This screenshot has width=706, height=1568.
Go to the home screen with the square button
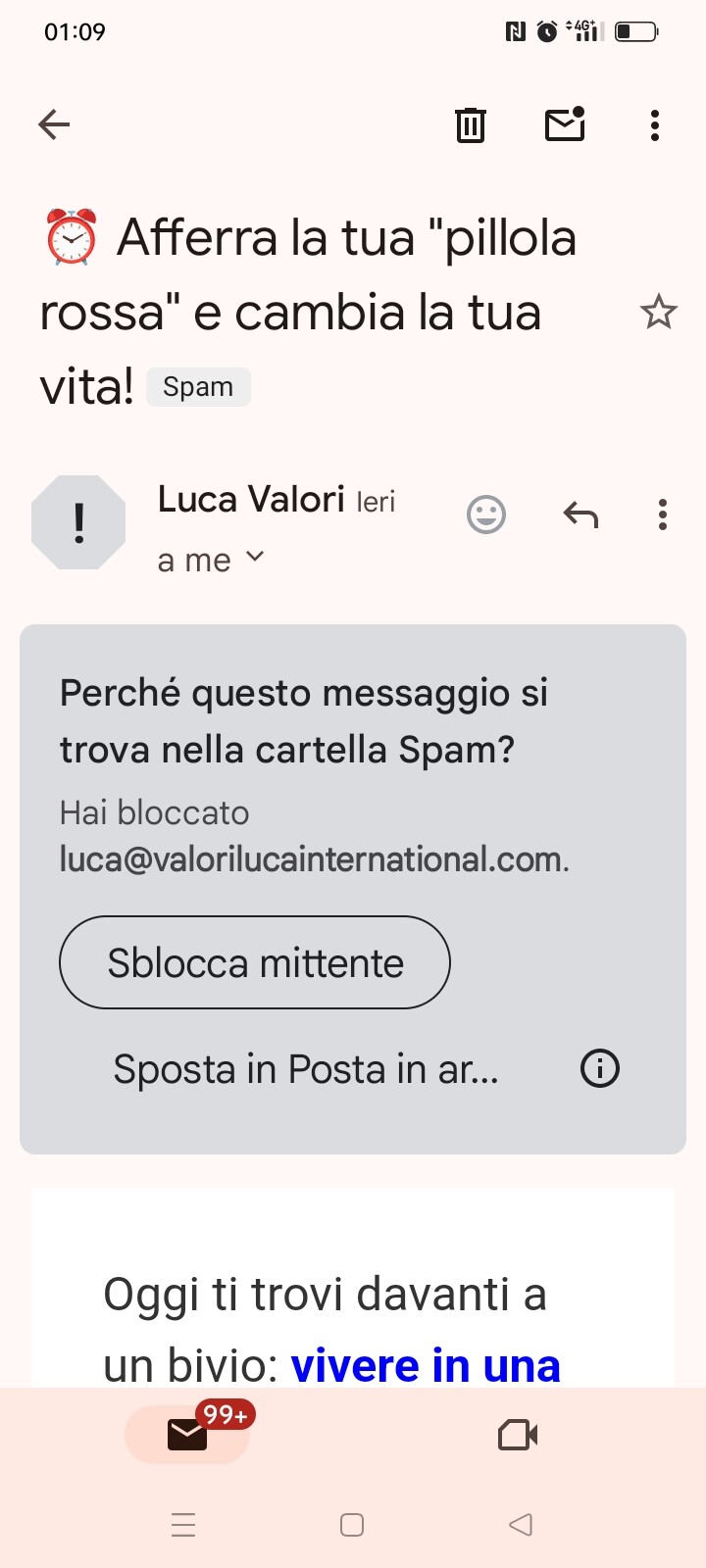click(352, 1525)
